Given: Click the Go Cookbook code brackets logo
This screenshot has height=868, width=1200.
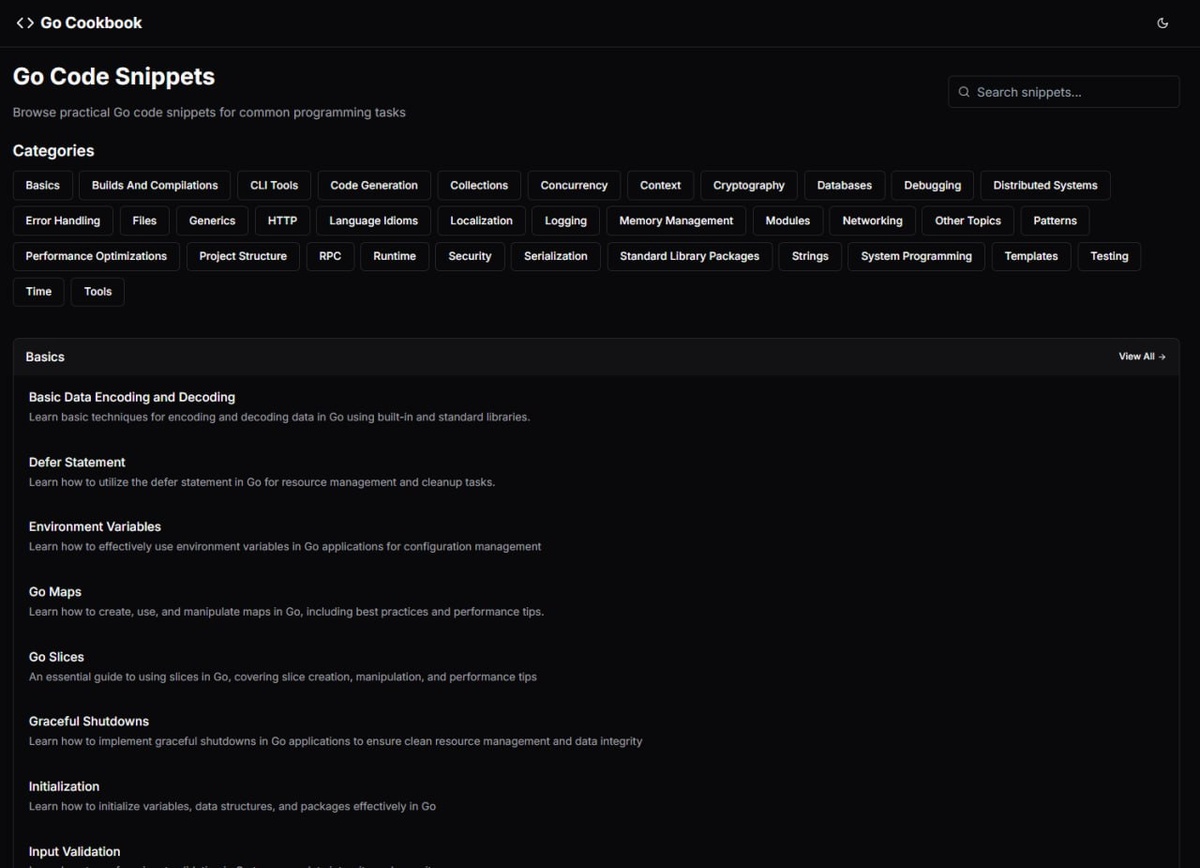Looking at the screenshot, I should (25, 23).
